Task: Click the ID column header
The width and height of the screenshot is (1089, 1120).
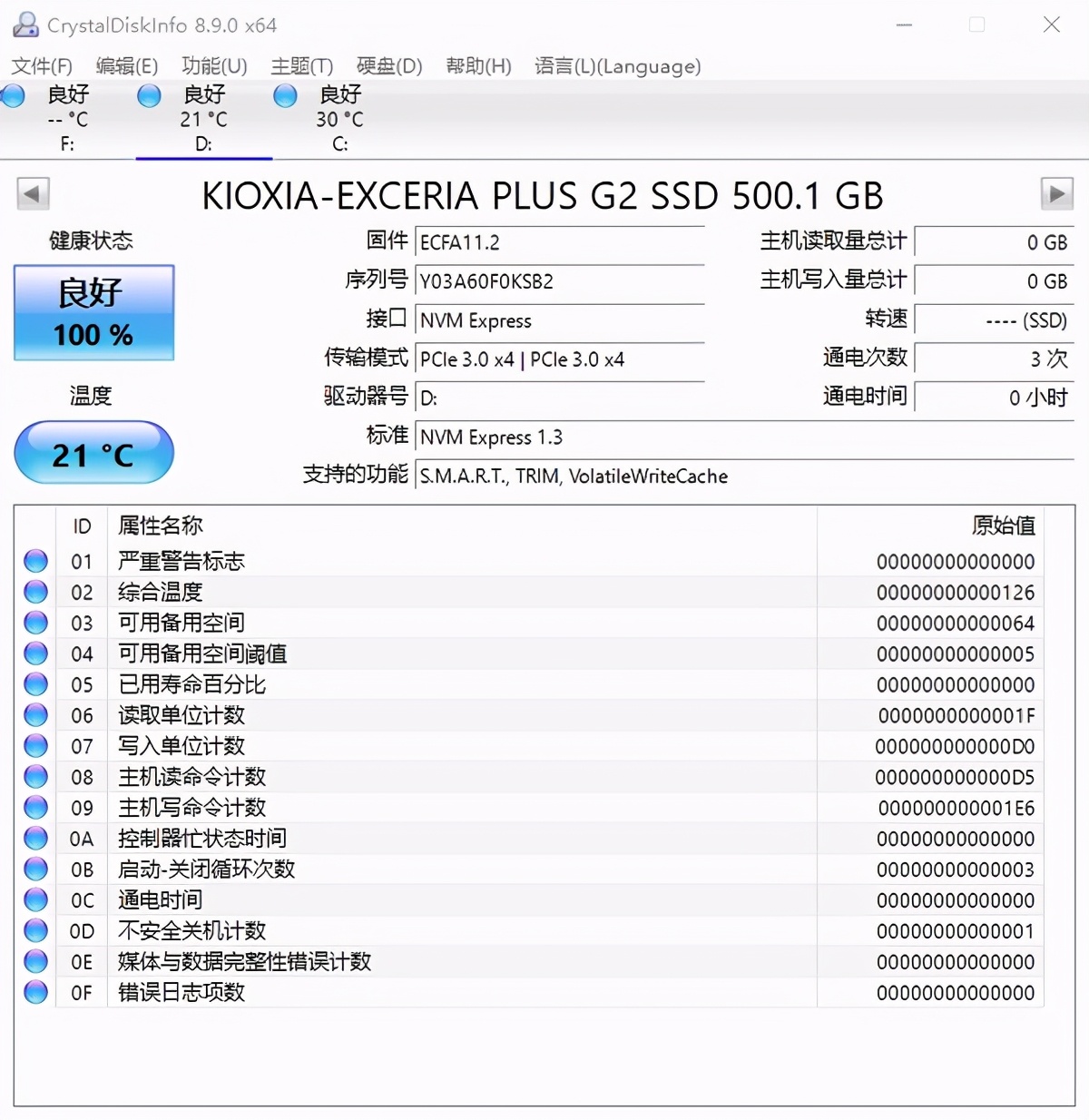Action: (82, 526)
